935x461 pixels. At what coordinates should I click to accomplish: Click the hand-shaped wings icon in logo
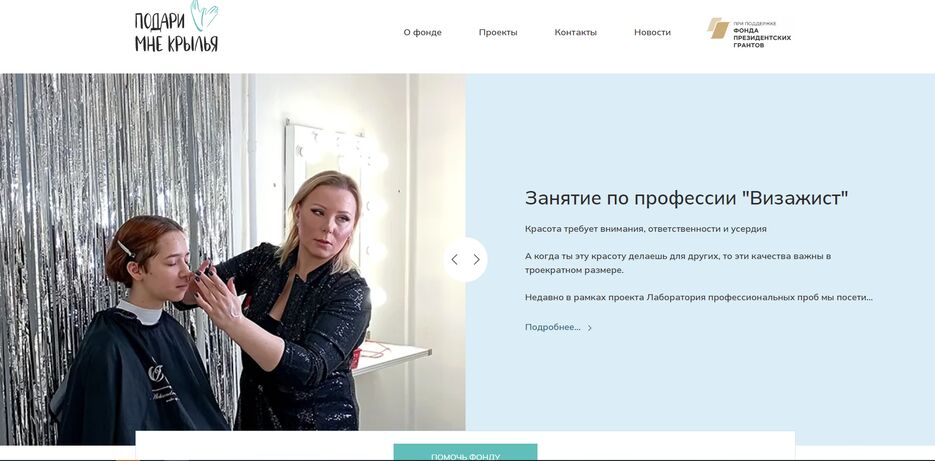(x=204, y=15)
